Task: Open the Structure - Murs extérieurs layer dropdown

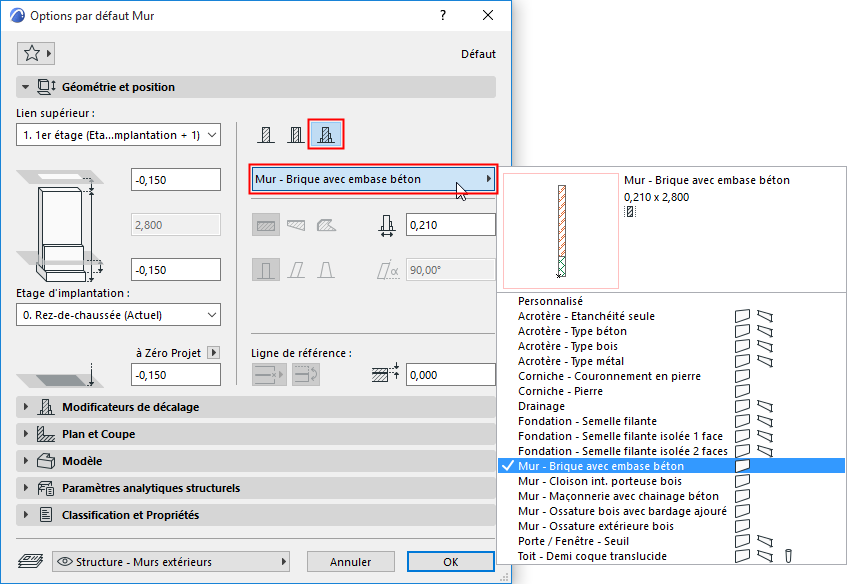Action: pos(171,562)
